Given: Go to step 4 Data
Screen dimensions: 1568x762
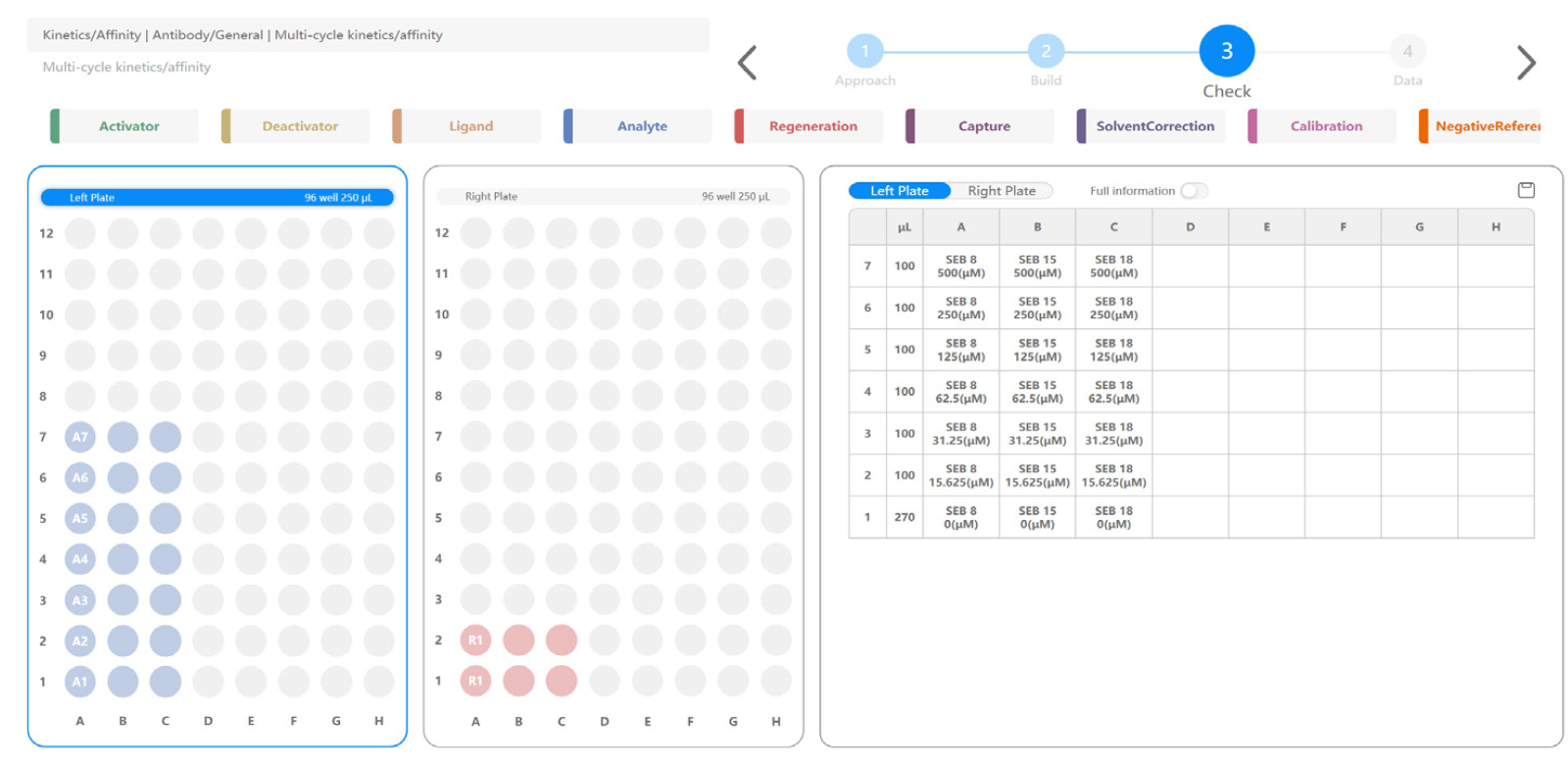Looking at the screenshot, I should tap(1407, 51).
